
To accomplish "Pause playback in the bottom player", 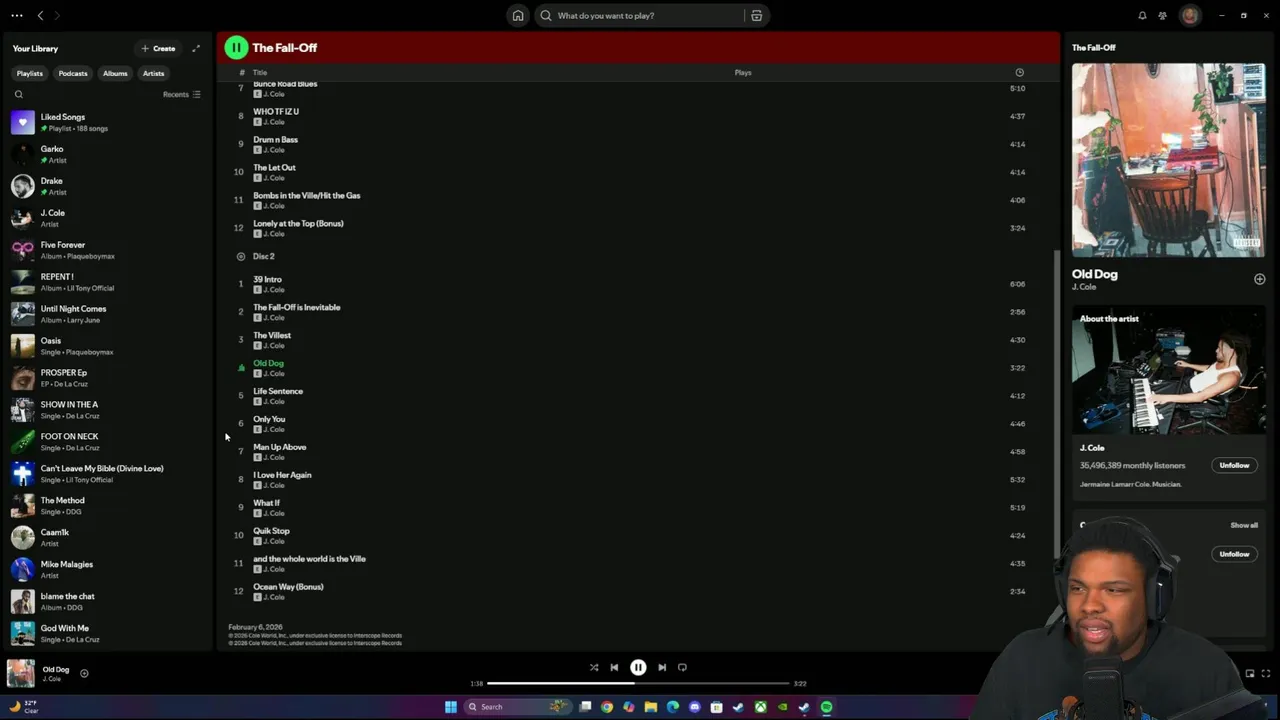I will pyautogui.click(x=638, y=667).
